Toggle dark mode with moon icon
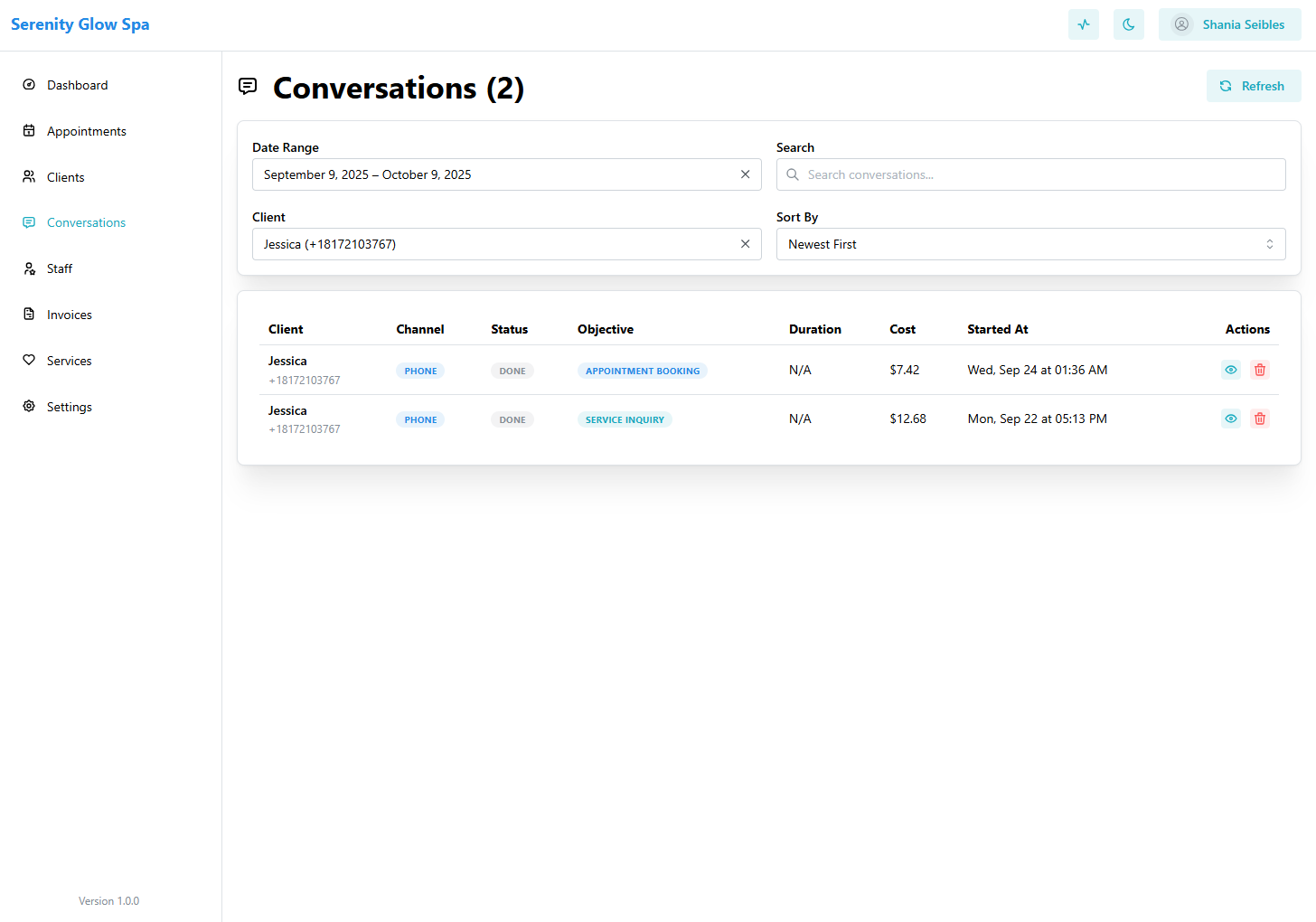1316x922 pixels. [x=1128, y=24]
